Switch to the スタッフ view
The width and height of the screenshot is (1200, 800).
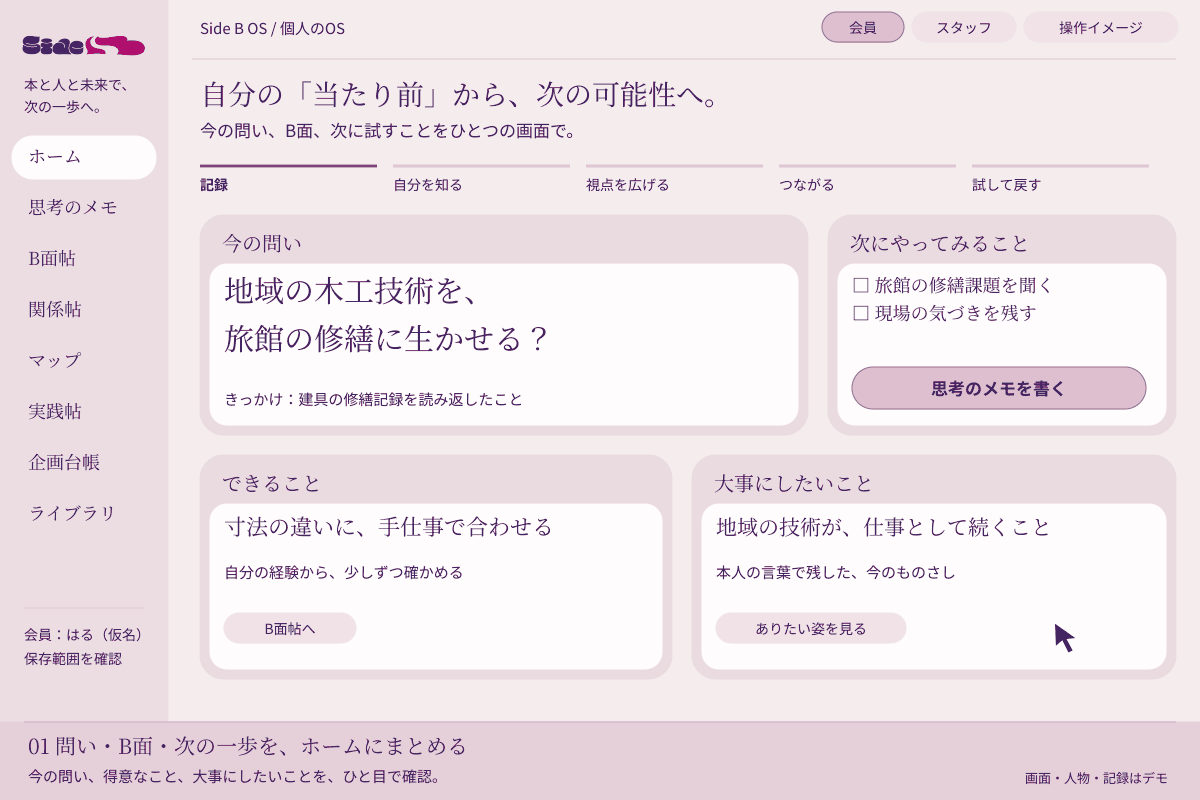pyautogui.click(x=964, y=27)
